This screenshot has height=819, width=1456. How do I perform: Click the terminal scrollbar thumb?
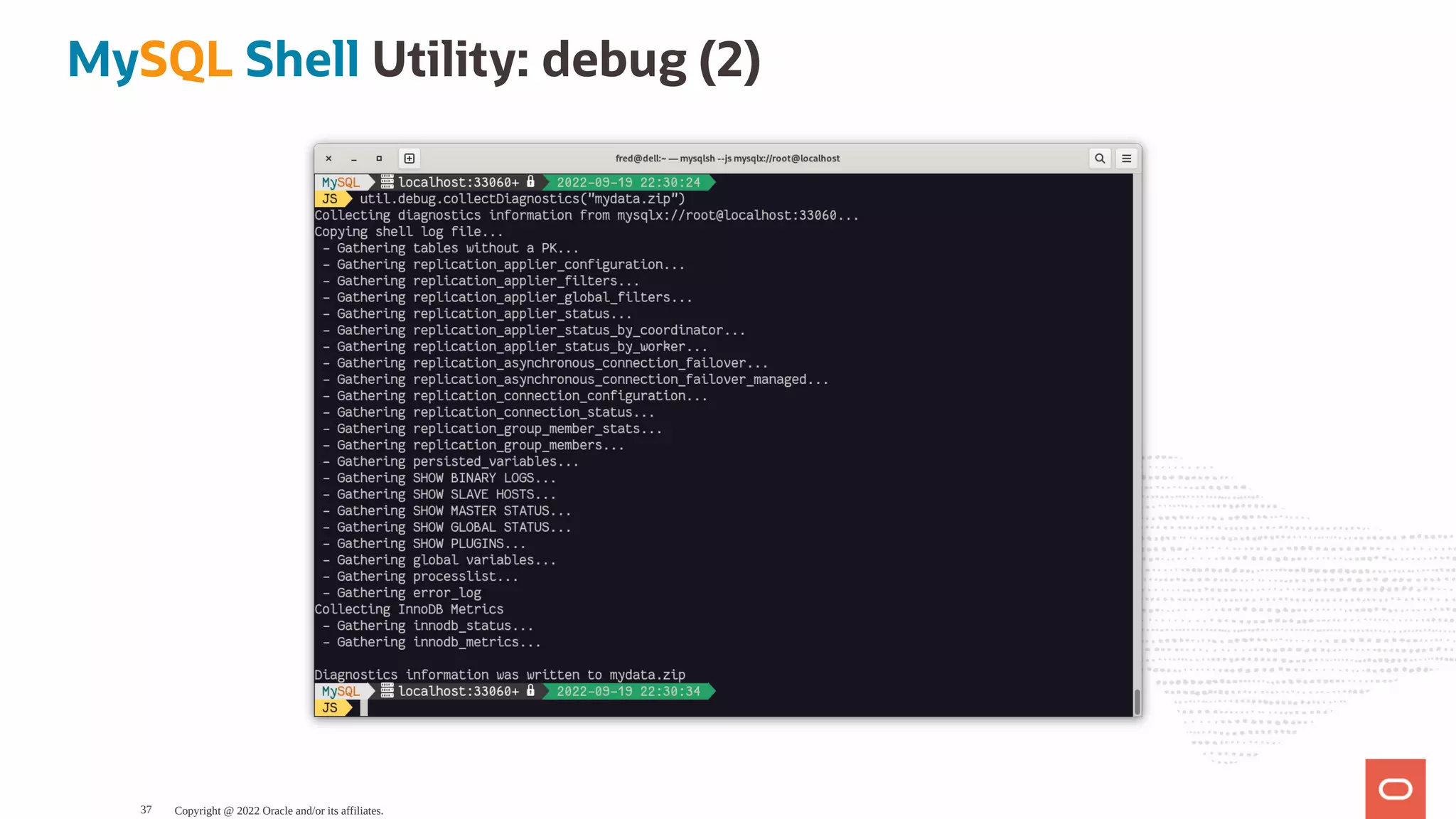tap(1137, 701)
